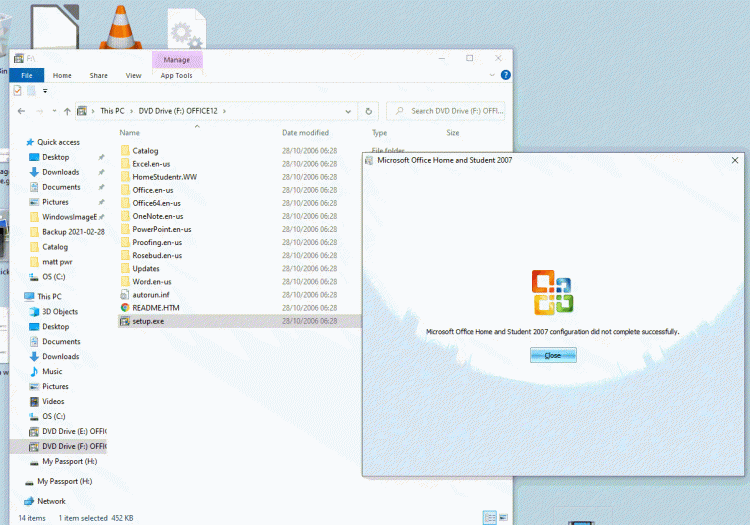750x525 pixels.
Task: Sort by the Type column header
Action: (x=380, y=132)
